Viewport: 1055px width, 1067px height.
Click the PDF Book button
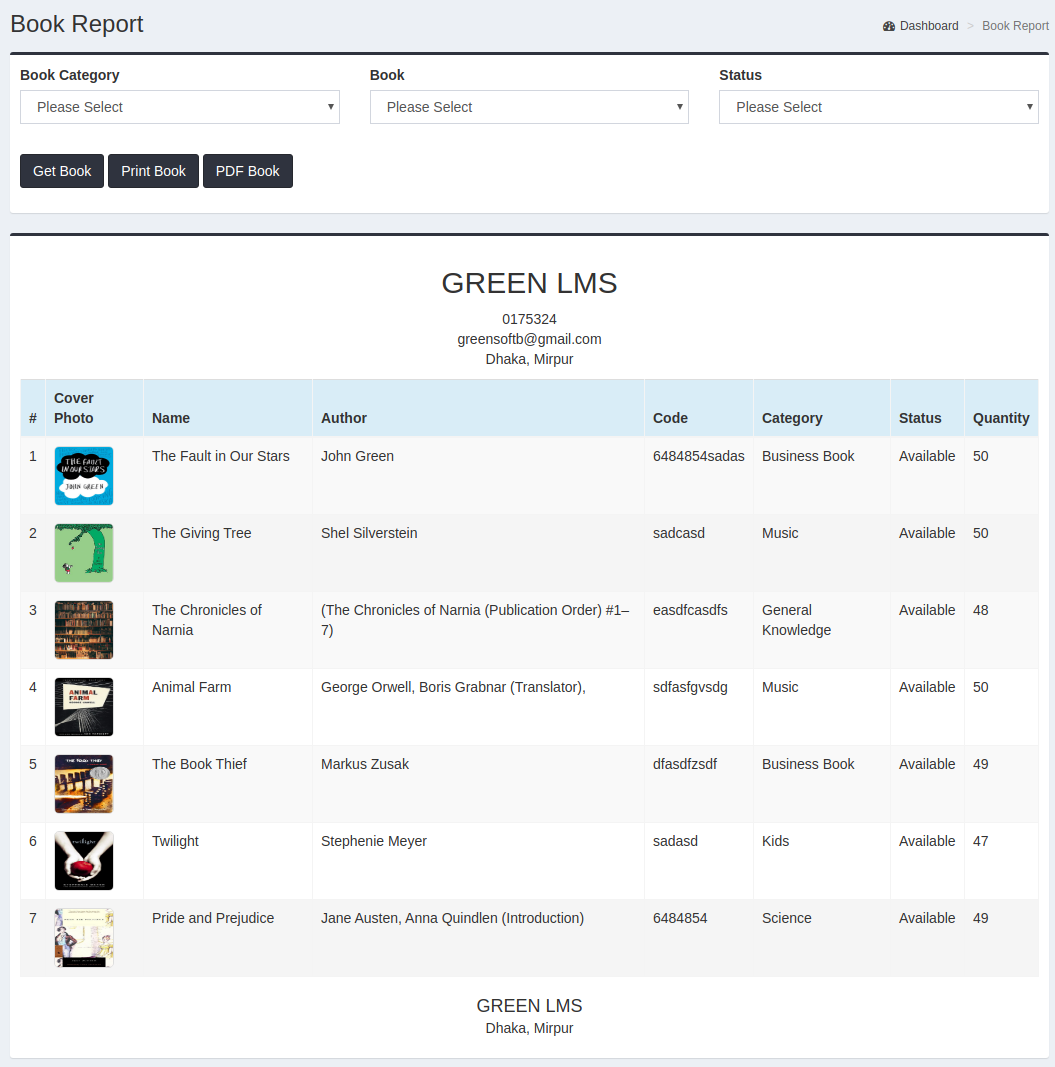point(247,171)
